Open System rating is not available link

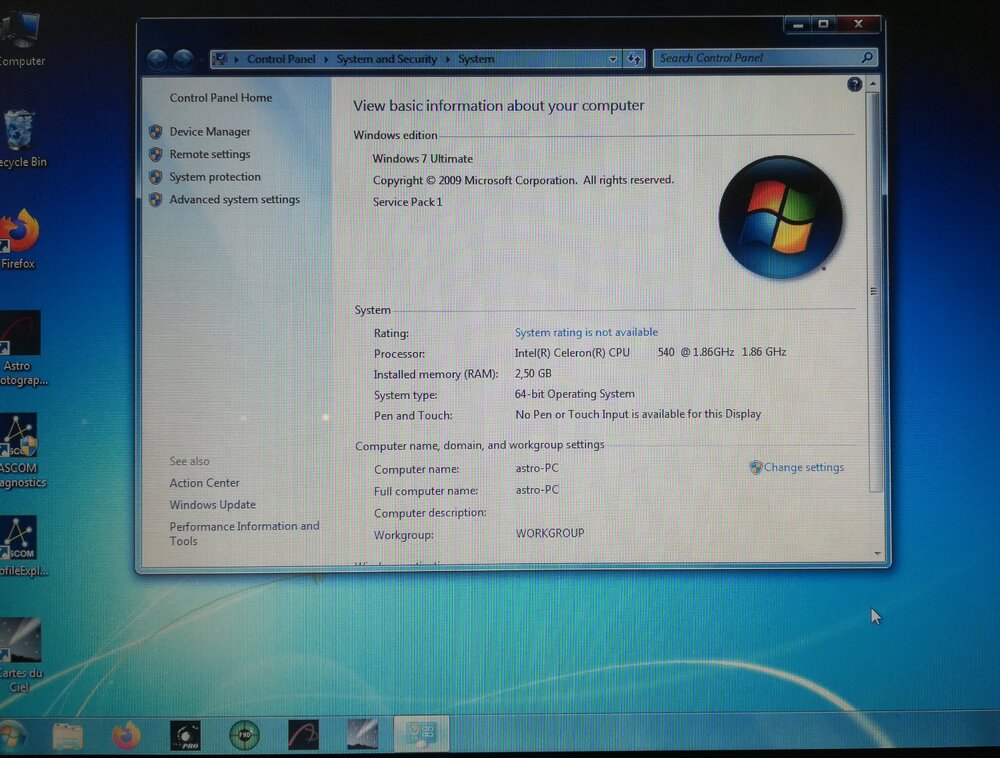pyautogui.click(x=586, y=332)
